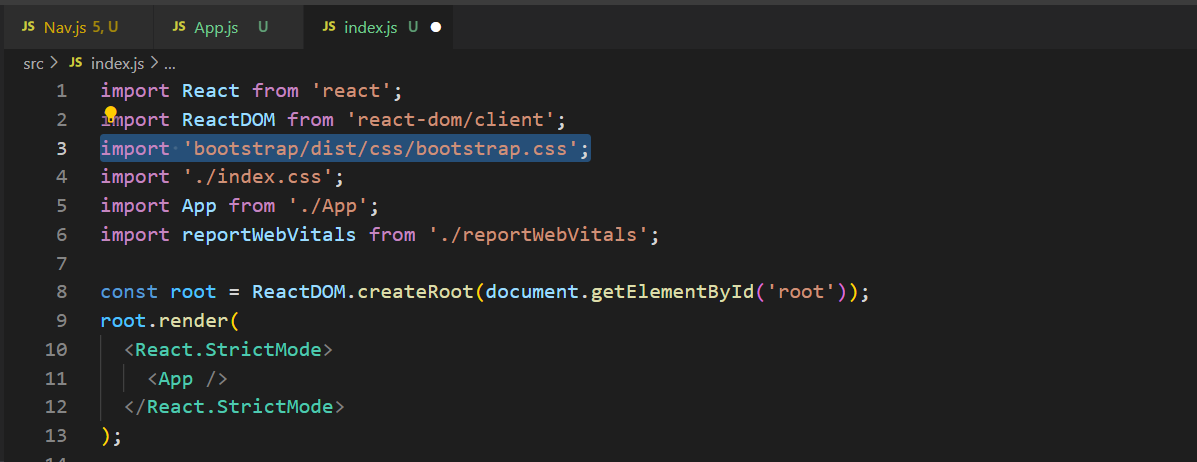Click the src breadcrumb folder
The height and width of the screenshot is (462, 1197).
tap(34, 63)
